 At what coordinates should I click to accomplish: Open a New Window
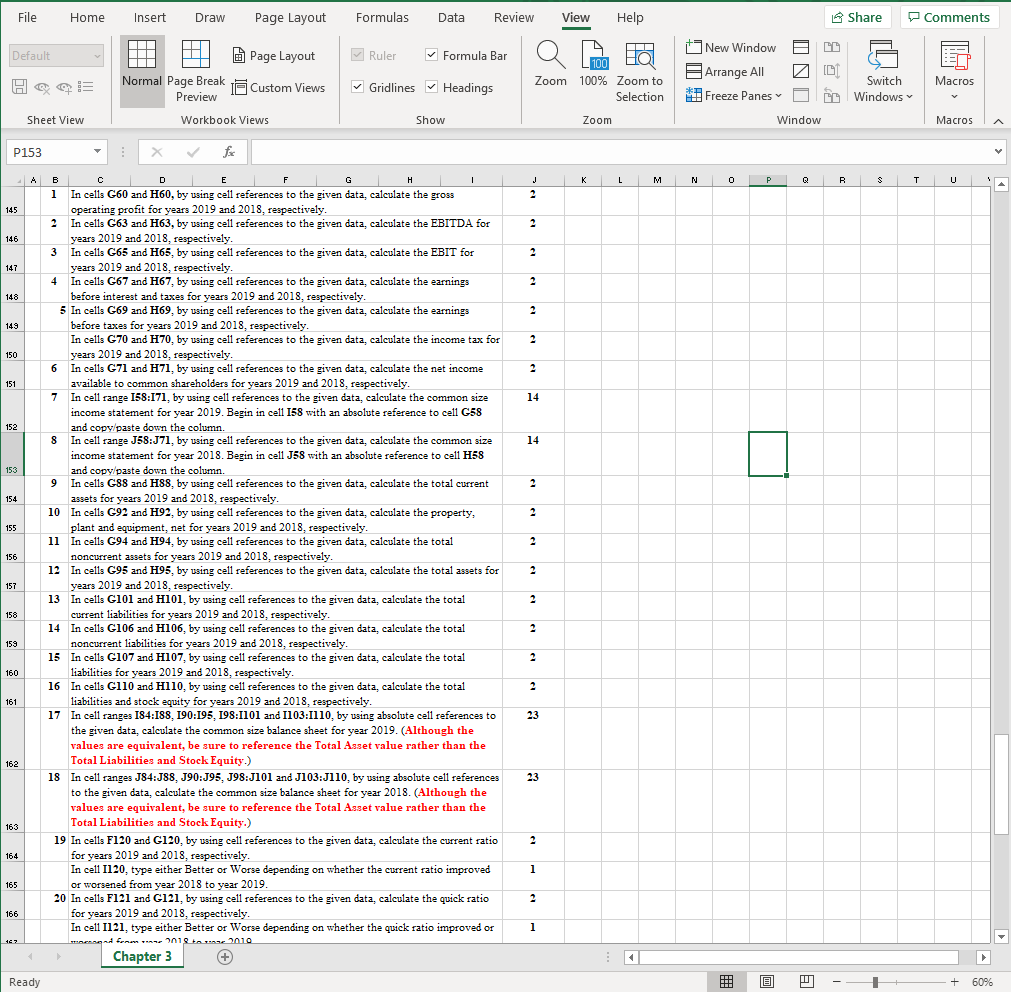[731, 47]
